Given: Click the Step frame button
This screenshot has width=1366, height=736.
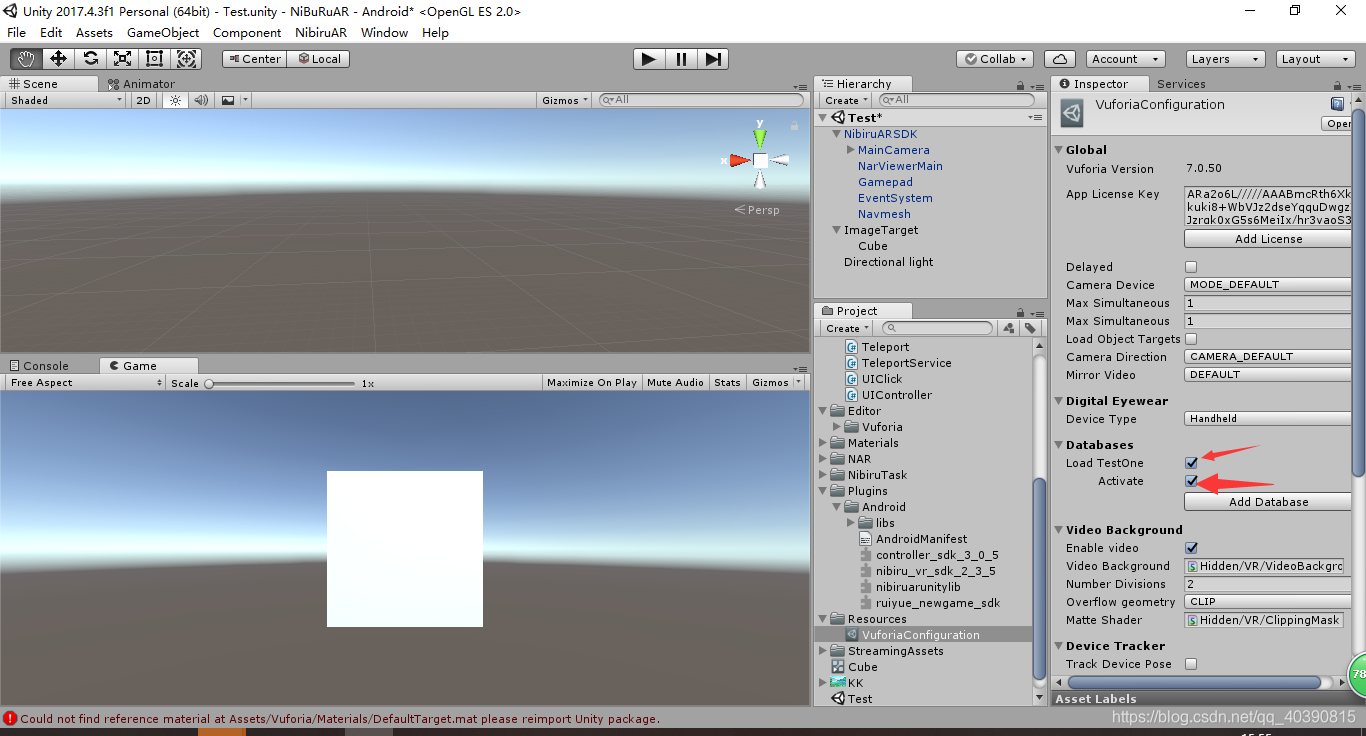Looking at the screenshot, I should click(712, 59).
